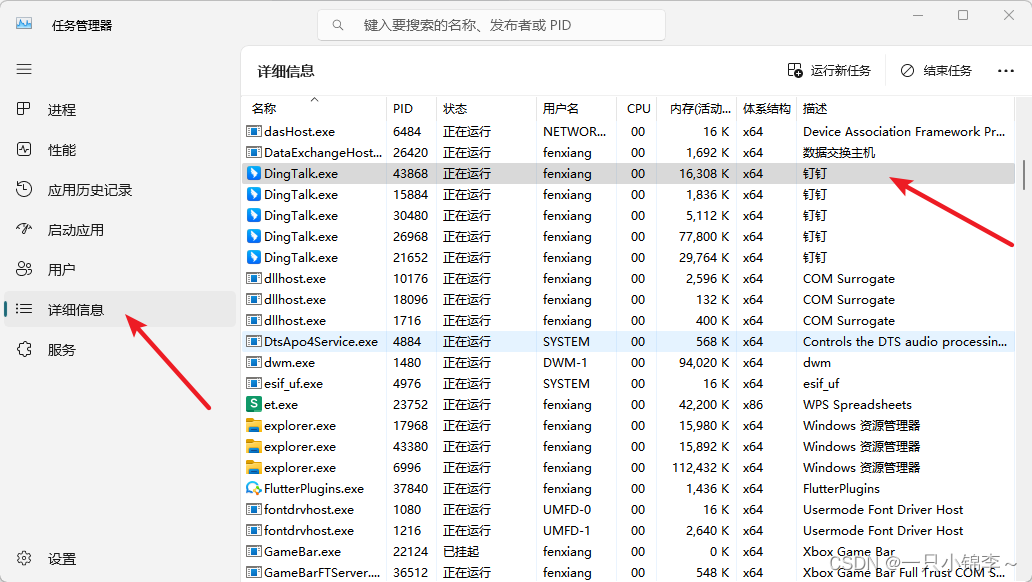Click the 运行新任务 button

(x=829, y=70)
